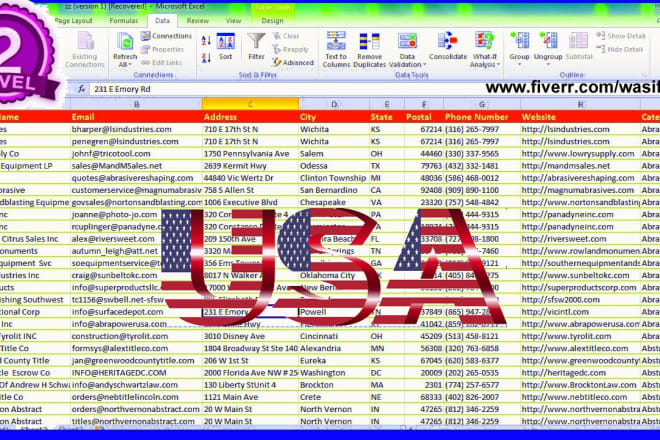The height and width of the screenshot is (440, 660).
Task: Click the Existing Connections icon
Action: pos(85,41)
